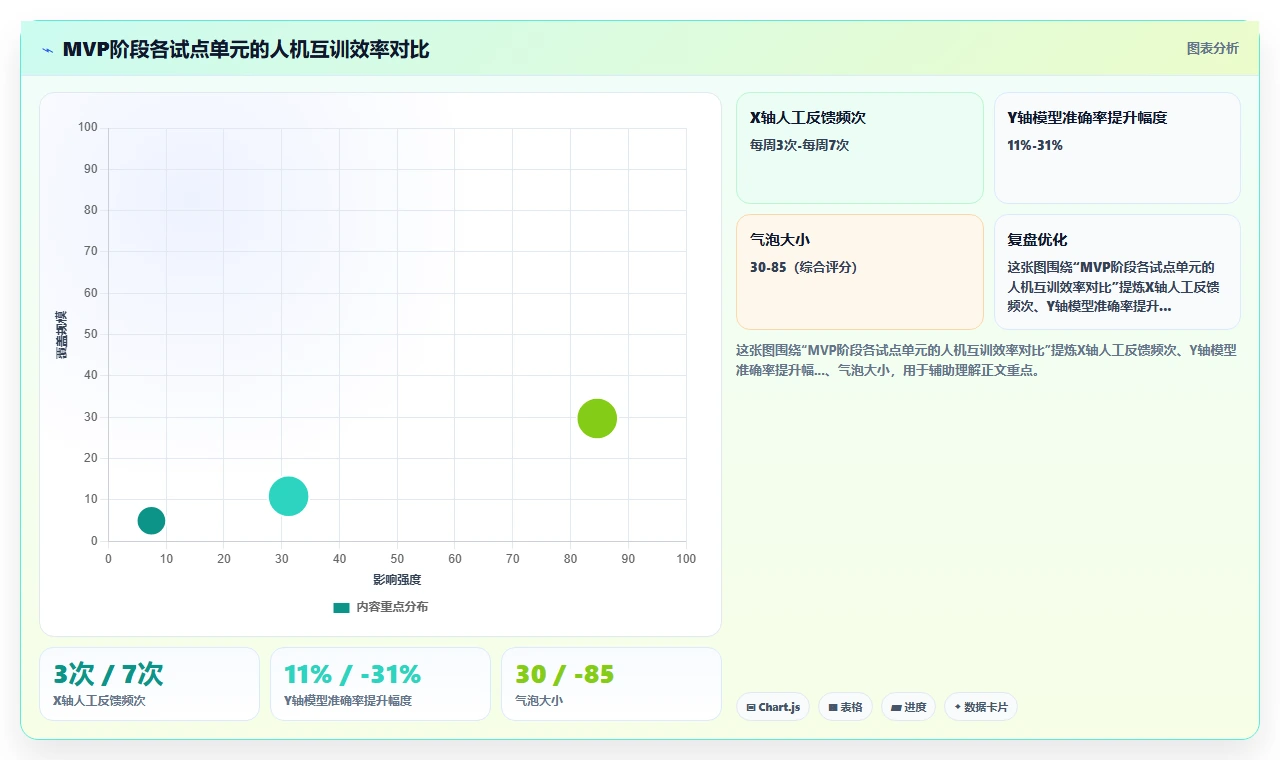Click the 影响强度 x-axis label
Image resolution: width=1280 pixels, height=760 pixels.
[x=397, y=580]
